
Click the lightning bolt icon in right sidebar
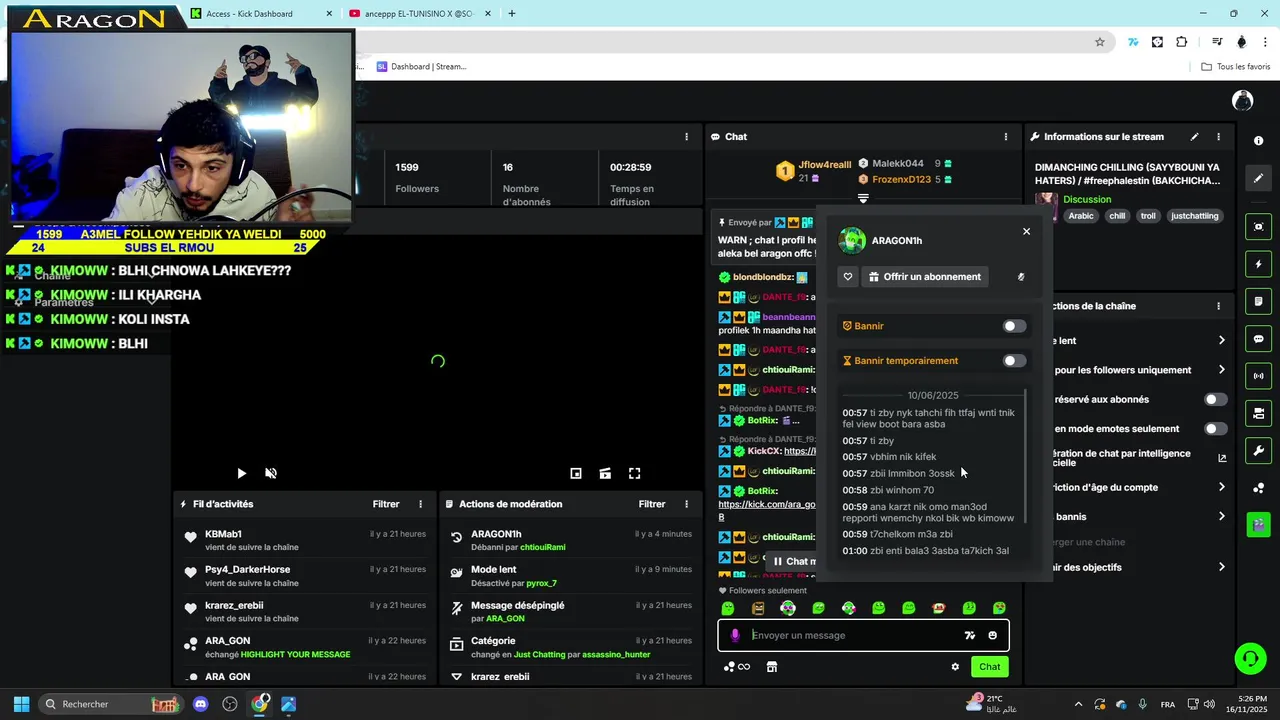[1259, 265]
